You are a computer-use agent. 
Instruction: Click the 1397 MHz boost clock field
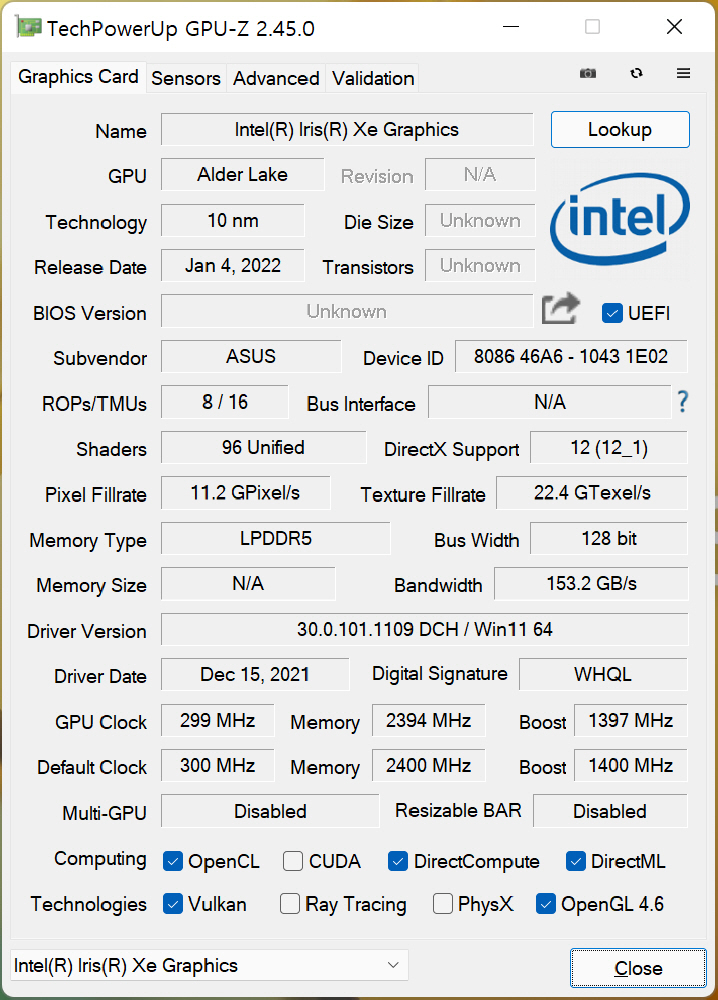pyautogui.click(x=631, y=720)
